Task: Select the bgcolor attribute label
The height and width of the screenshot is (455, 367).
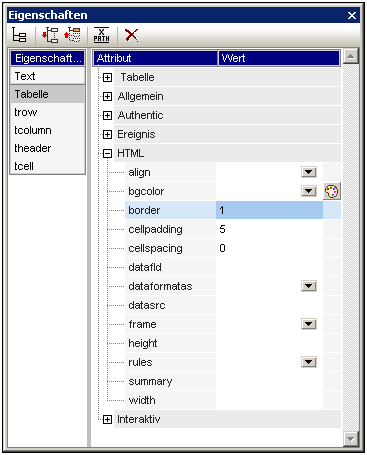Action: click(146, 192)
